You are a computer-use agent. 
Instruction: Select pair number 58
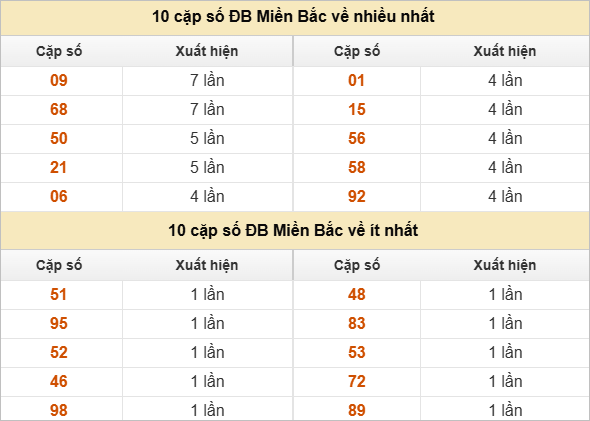[357, 167]
